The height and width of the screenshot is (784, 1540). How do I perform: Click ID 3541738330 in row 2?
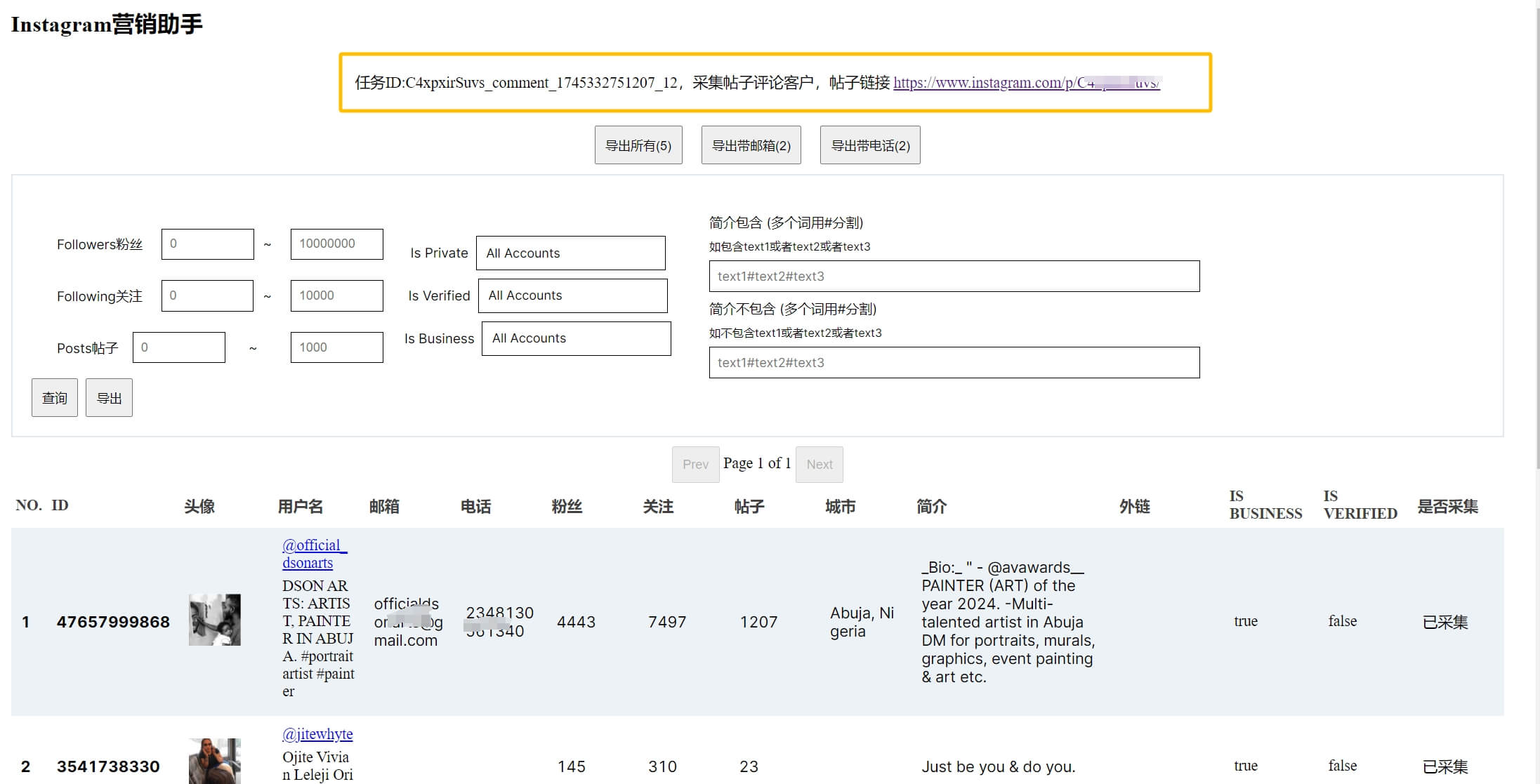108,766
